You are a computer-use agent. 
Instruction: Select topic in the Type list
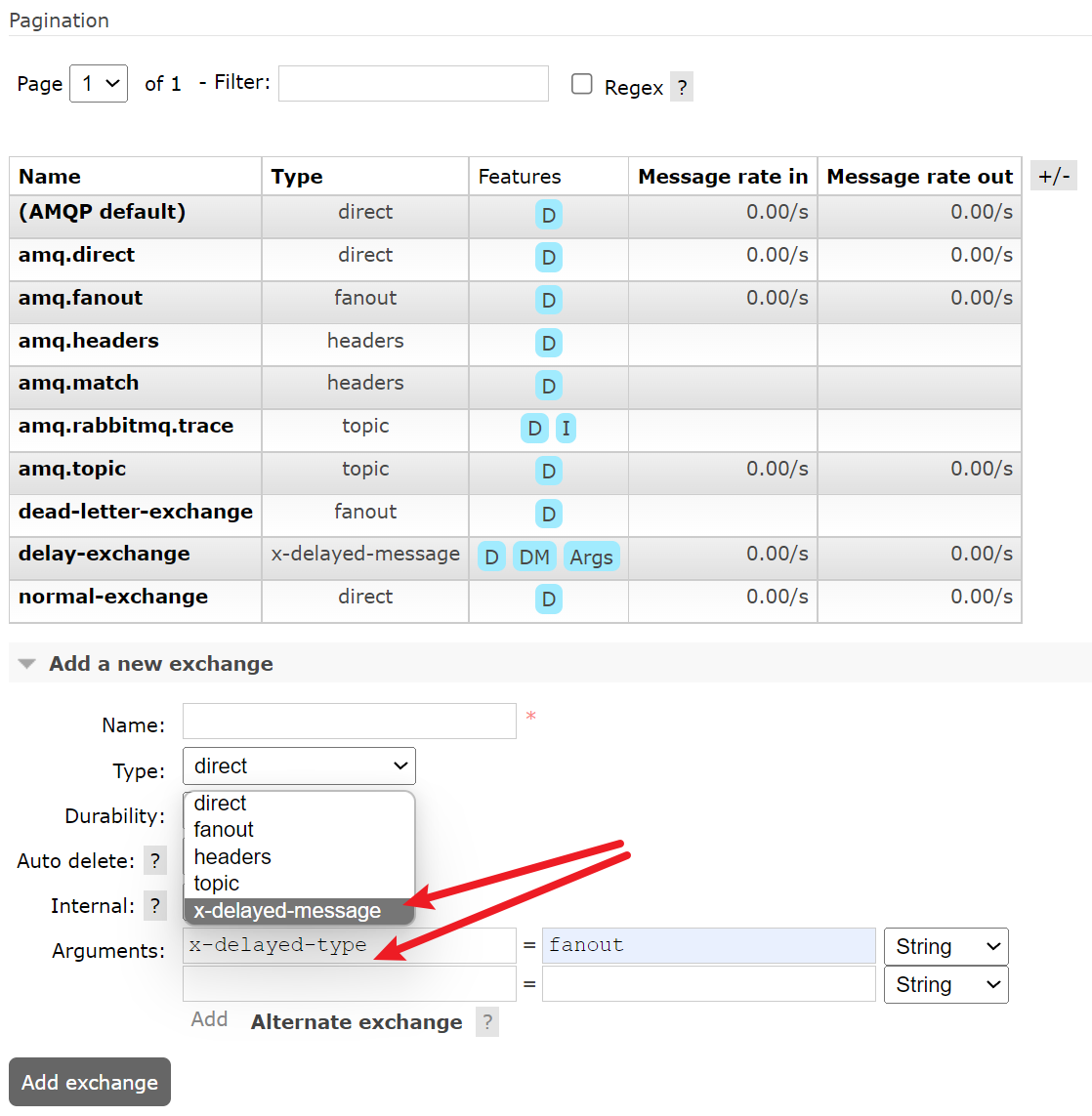click(299, 884)
